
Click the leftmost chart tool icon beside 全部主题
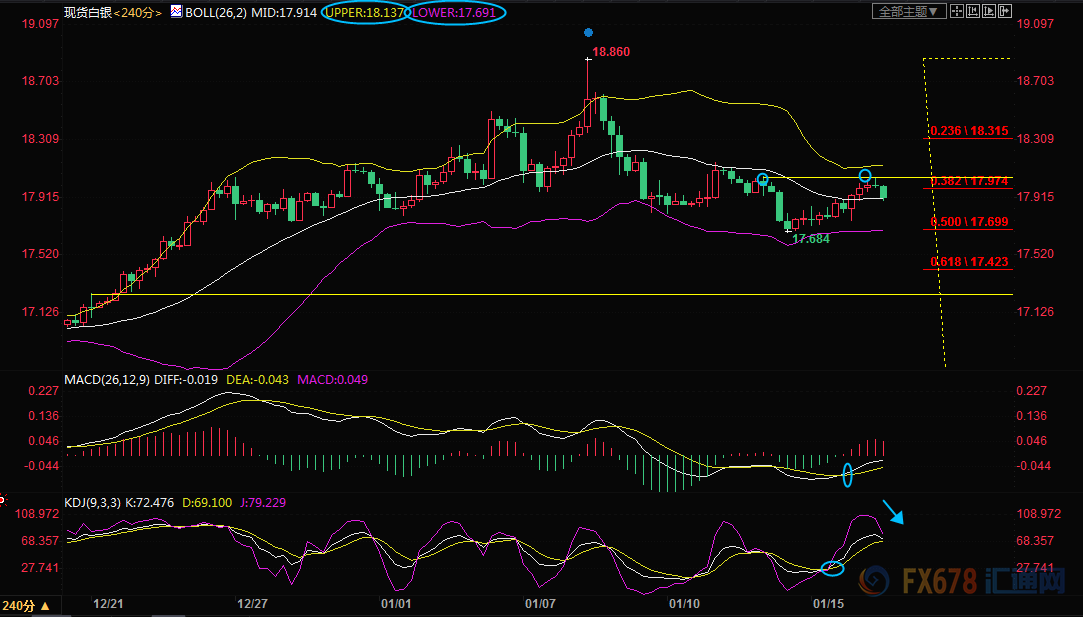pyautogui.click(x=956, y=12)
